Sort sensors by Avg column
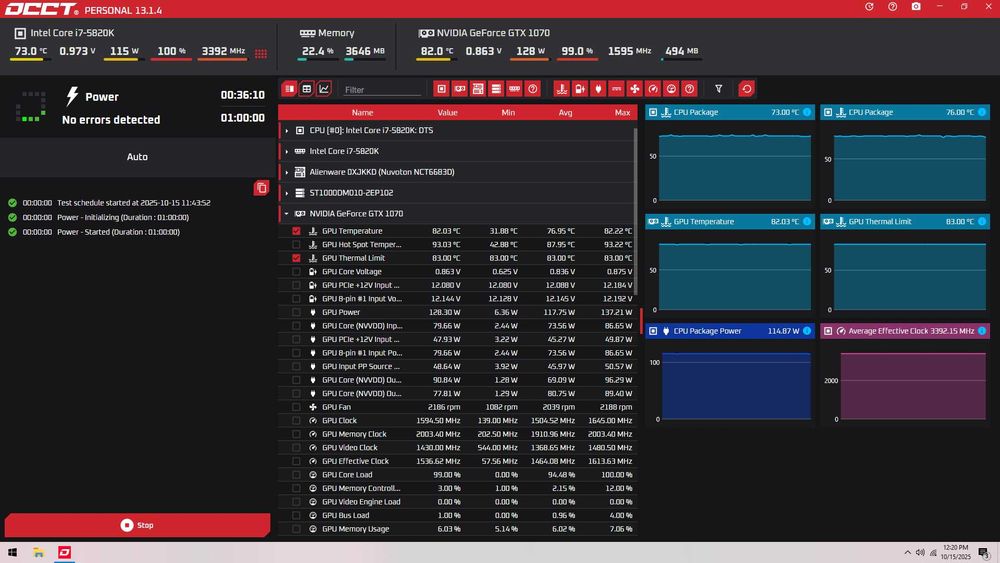This screenshot has height=563, width=1000. coord(565,113)
